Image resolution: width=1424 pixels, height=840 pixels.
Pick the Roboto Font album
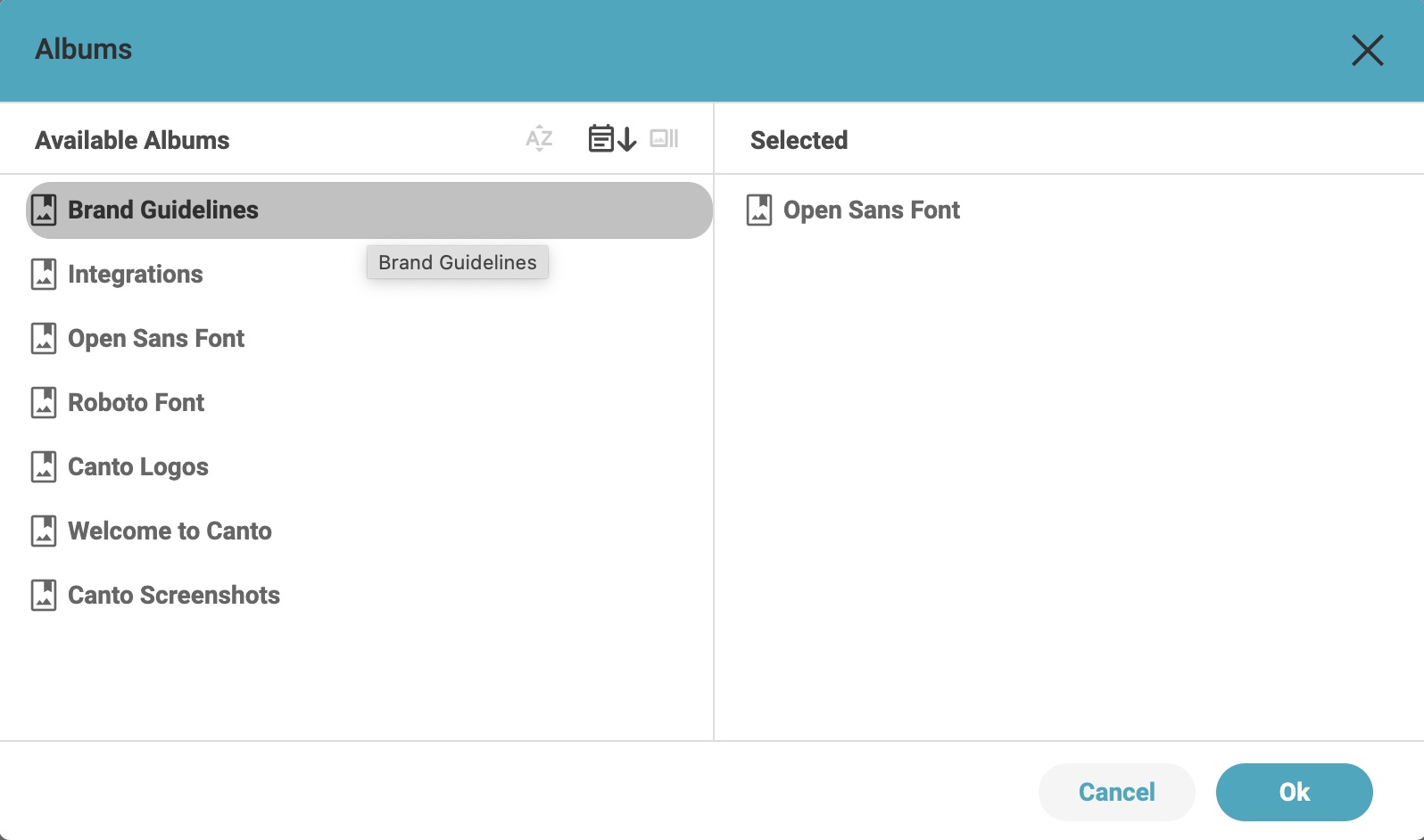coord(369,403)
